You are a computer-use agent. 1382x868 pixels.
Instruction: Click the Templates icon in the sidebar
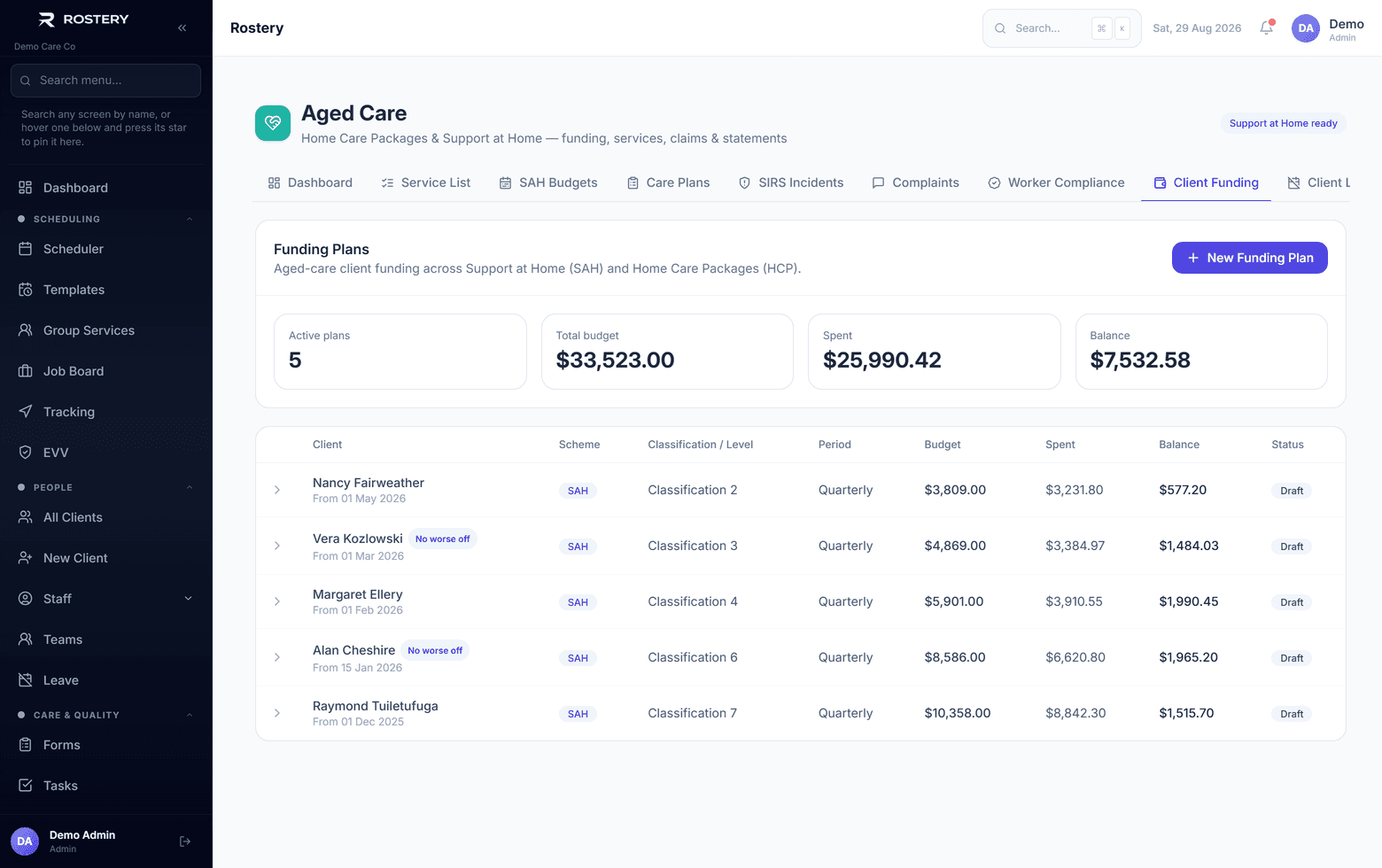click(26, 290)
